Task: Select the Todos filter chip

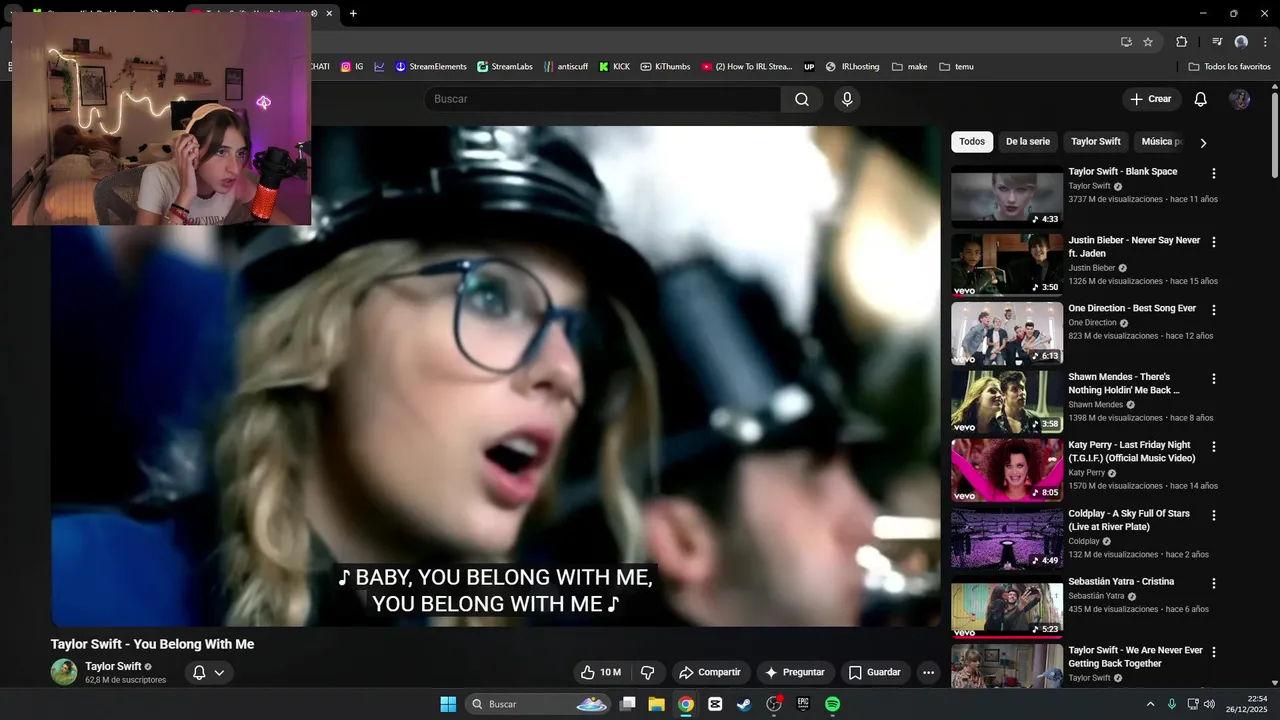Action: click(972, 142)
